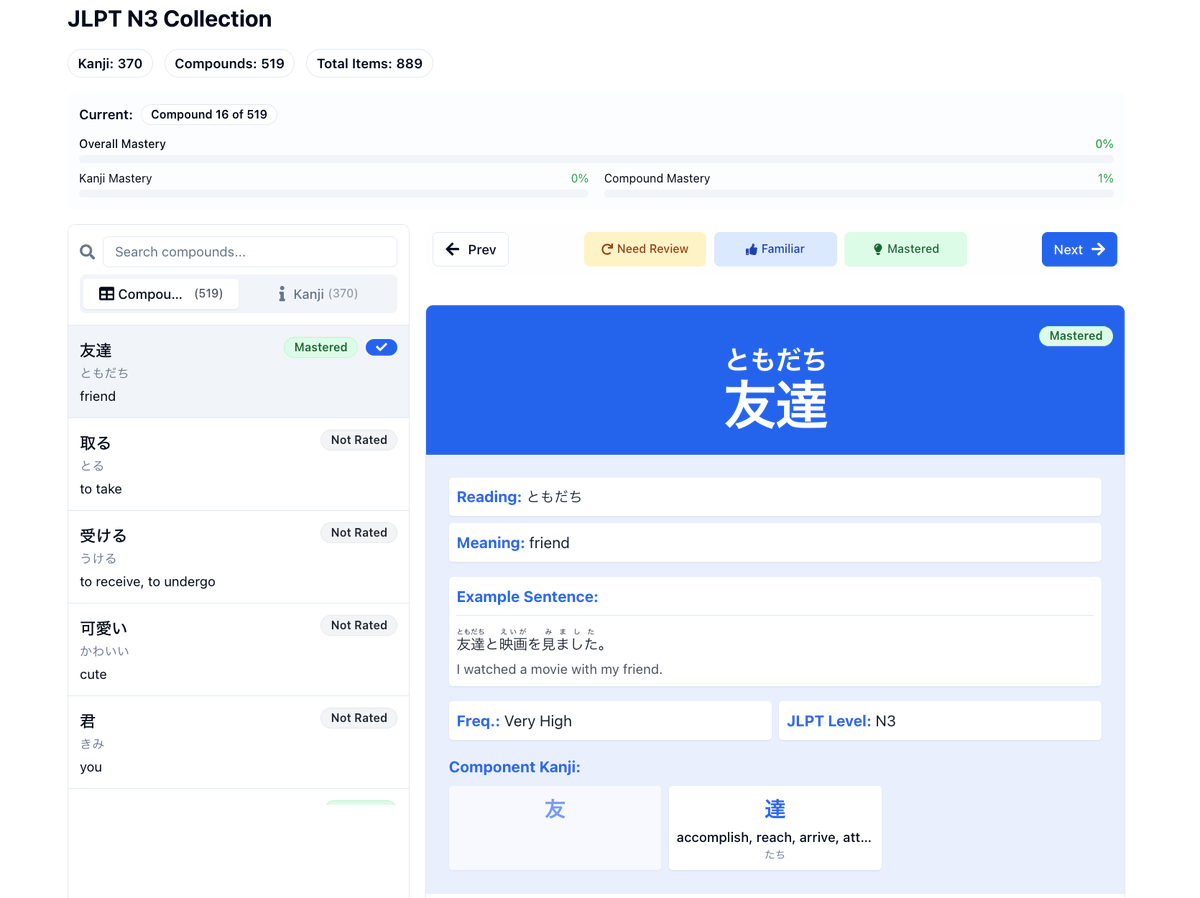The height and width of the screenshot is (898, 1200).
Task: Click the Freq.: Very High field
Action: click(x=610, y=721)
